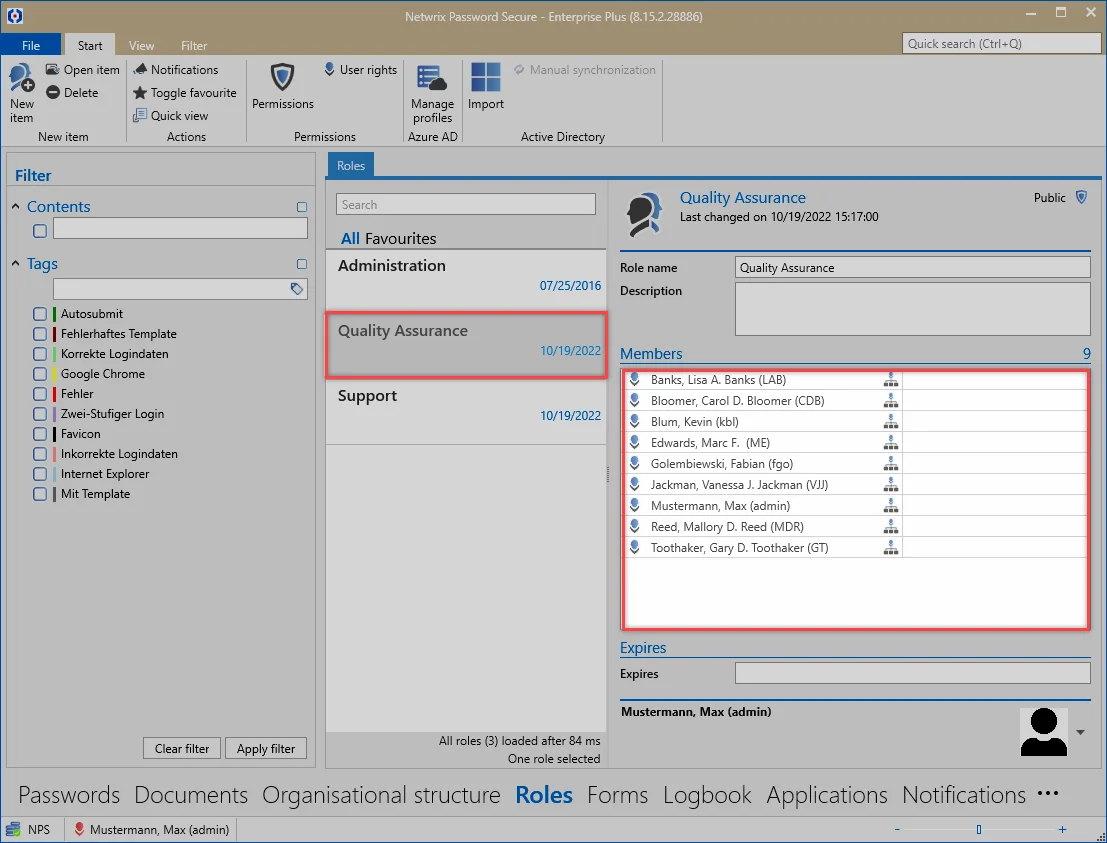Screen dimensions: 1107x843
Task: Click the Delete icon in the ribbon
Action: pyautogui.click(x=53, y=92)
